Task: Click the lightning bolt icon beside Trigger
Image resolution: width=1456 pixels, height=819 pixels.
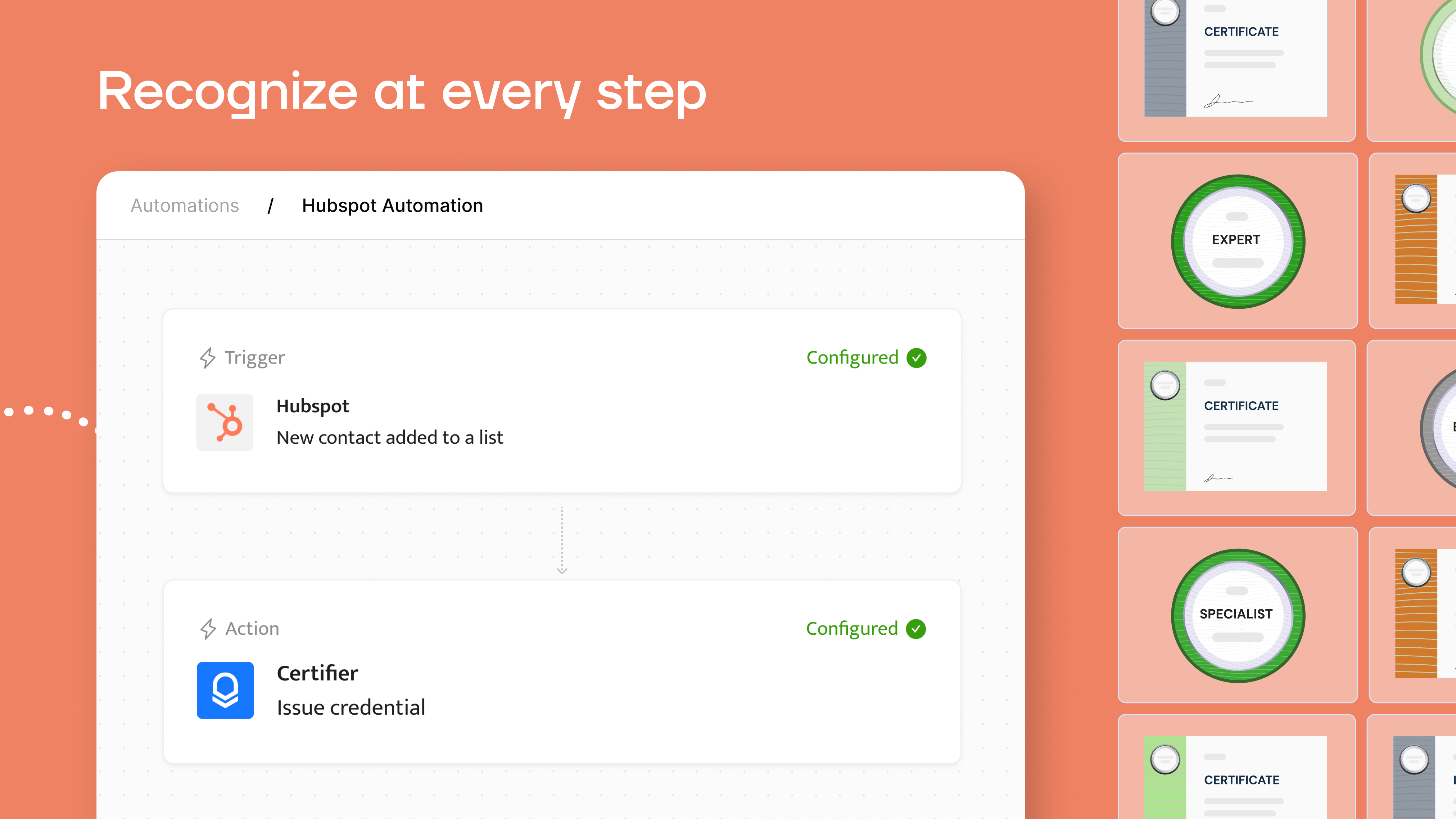Action: tap(208, 357)
